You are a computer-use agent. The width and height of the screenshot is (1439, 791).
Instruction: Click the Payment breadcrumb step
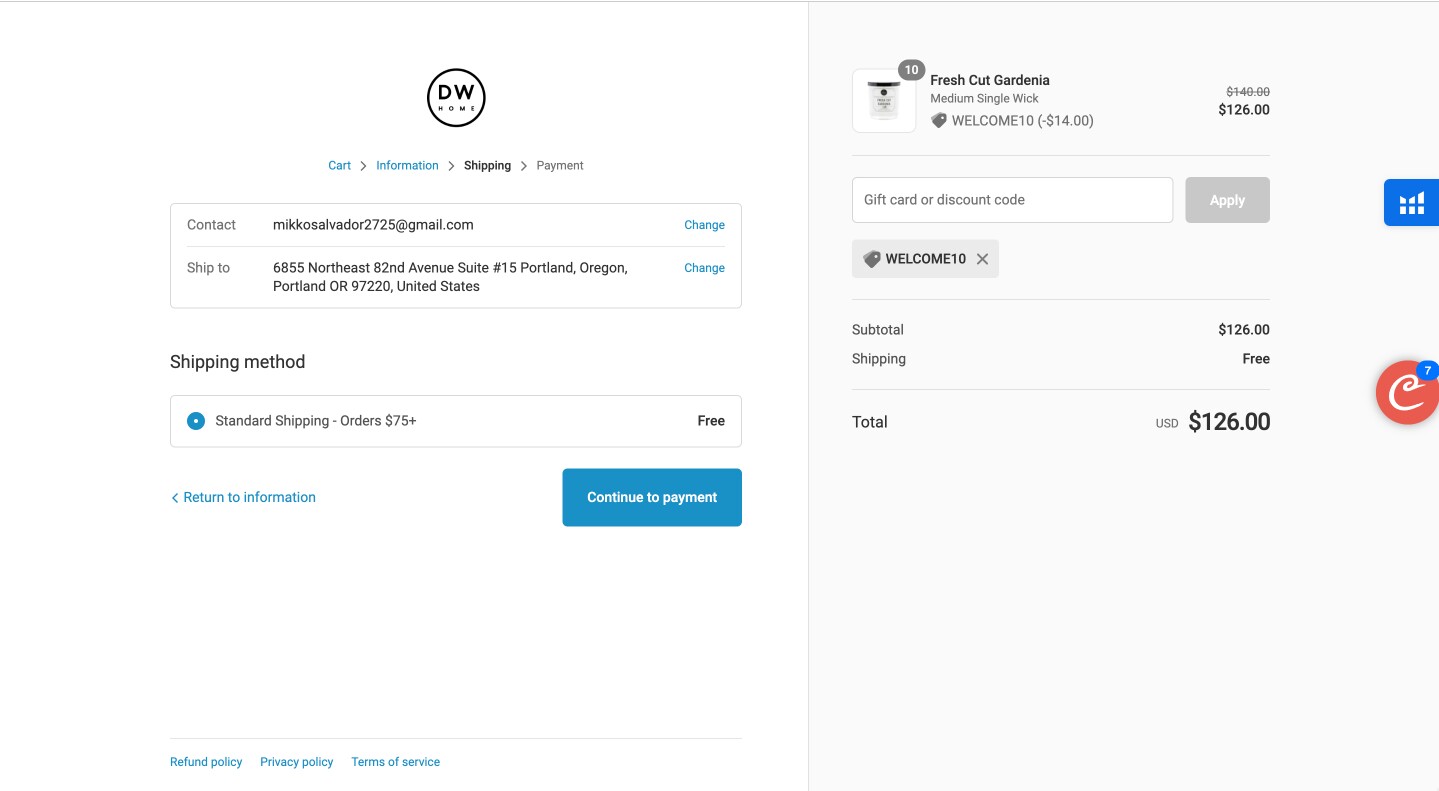560,166
